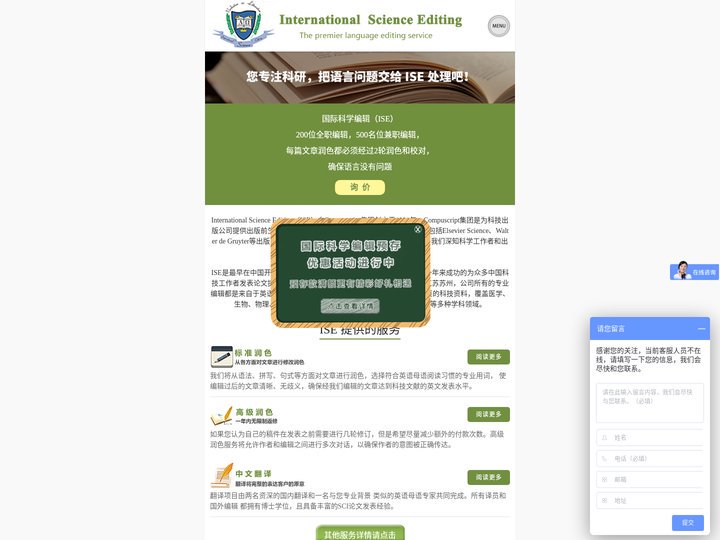
Task: Click the 中文翻译 feather icon
Action: tap(222, 475)
